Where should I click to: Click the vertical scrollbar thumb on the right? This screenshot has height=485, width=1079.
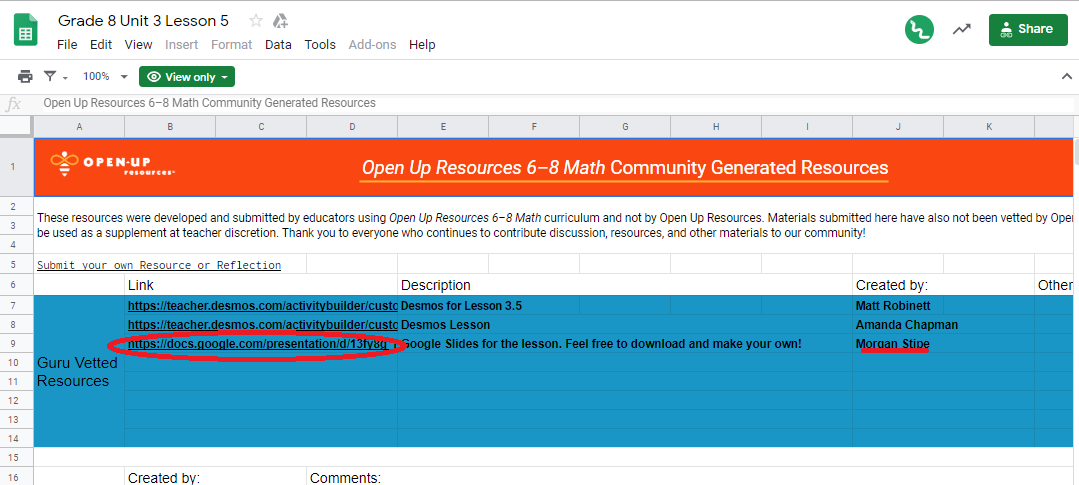[x=1075, y=153]
